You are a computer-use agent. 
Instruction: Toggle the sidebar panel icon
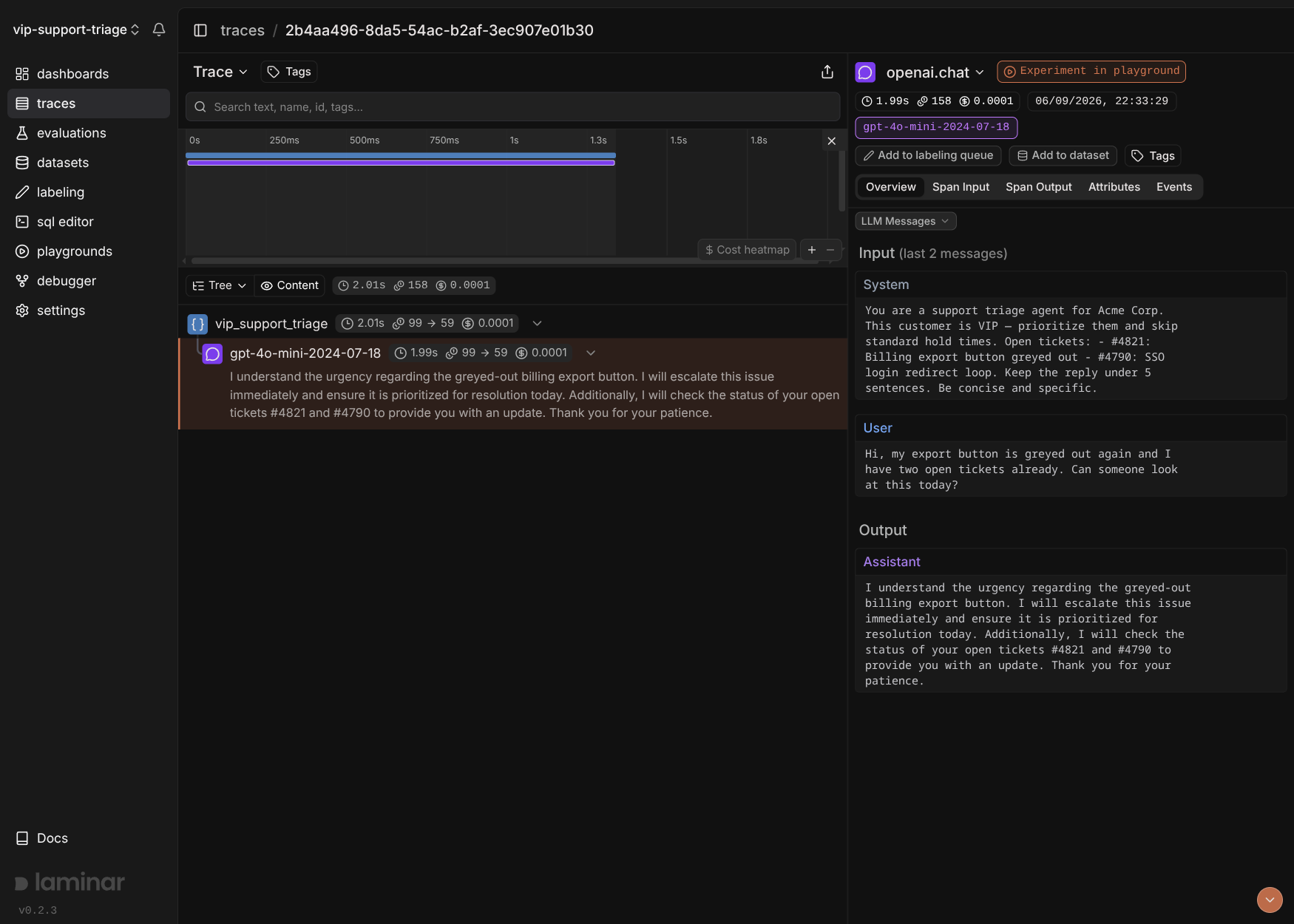click(x=200, y=30)
